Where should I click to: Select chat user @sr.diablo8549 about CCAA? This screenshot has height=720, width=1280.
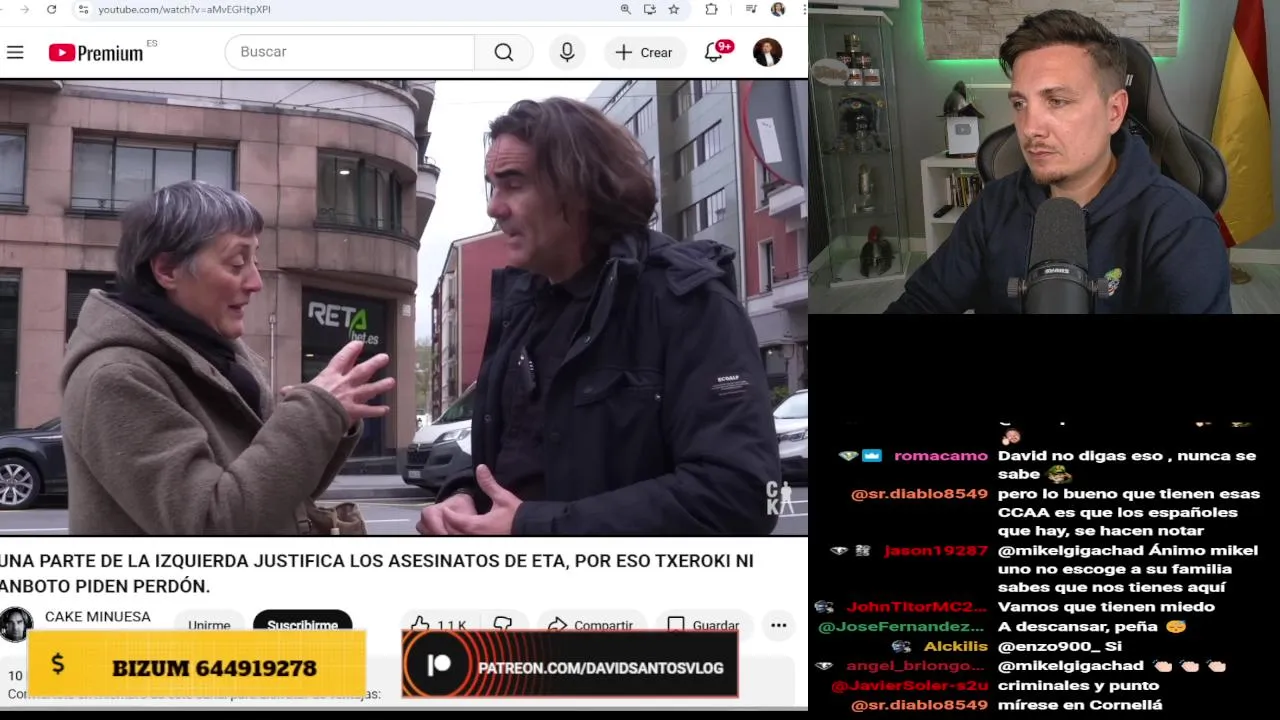919,494
